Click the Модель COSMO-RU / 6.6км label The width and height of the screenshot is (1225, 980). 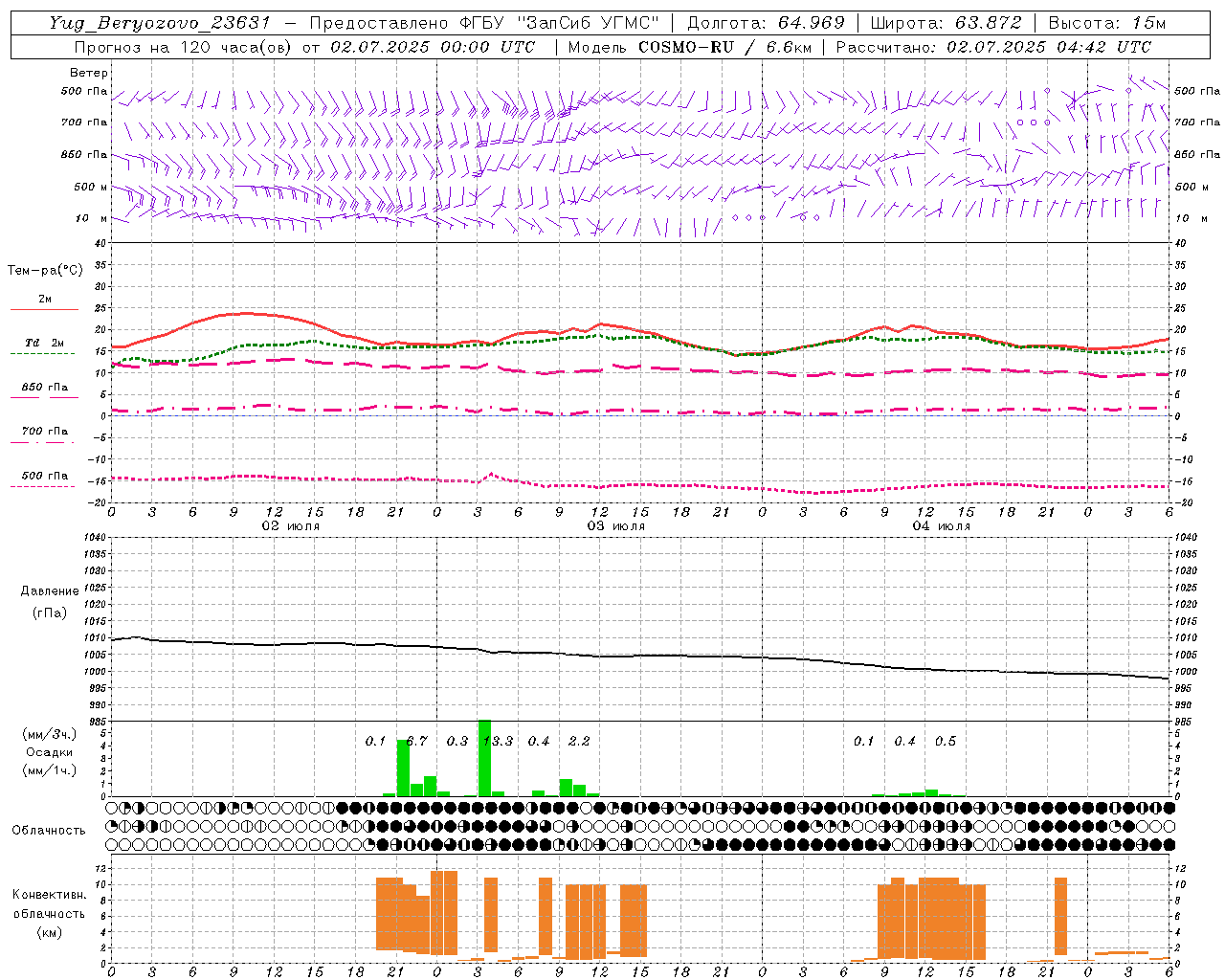(689, 47)
